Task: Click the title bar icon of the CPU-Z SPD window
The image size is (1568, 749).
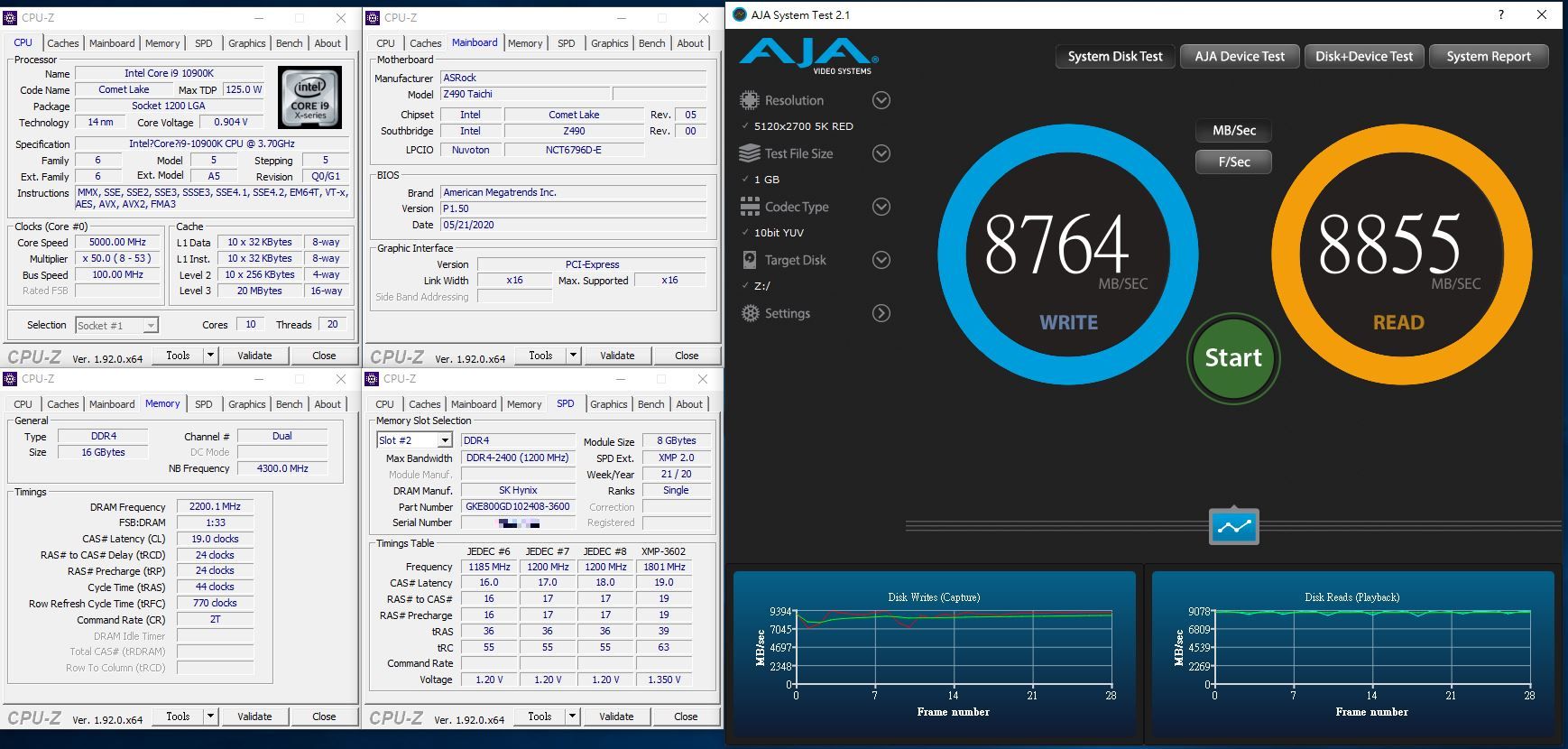Action: (x=372, y=378)
